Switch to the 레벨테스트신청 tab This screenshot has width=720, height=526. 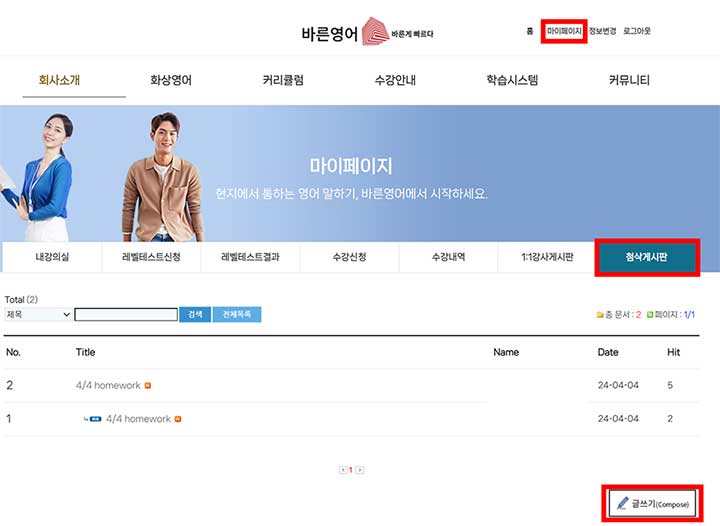click(x=151, y=257)
